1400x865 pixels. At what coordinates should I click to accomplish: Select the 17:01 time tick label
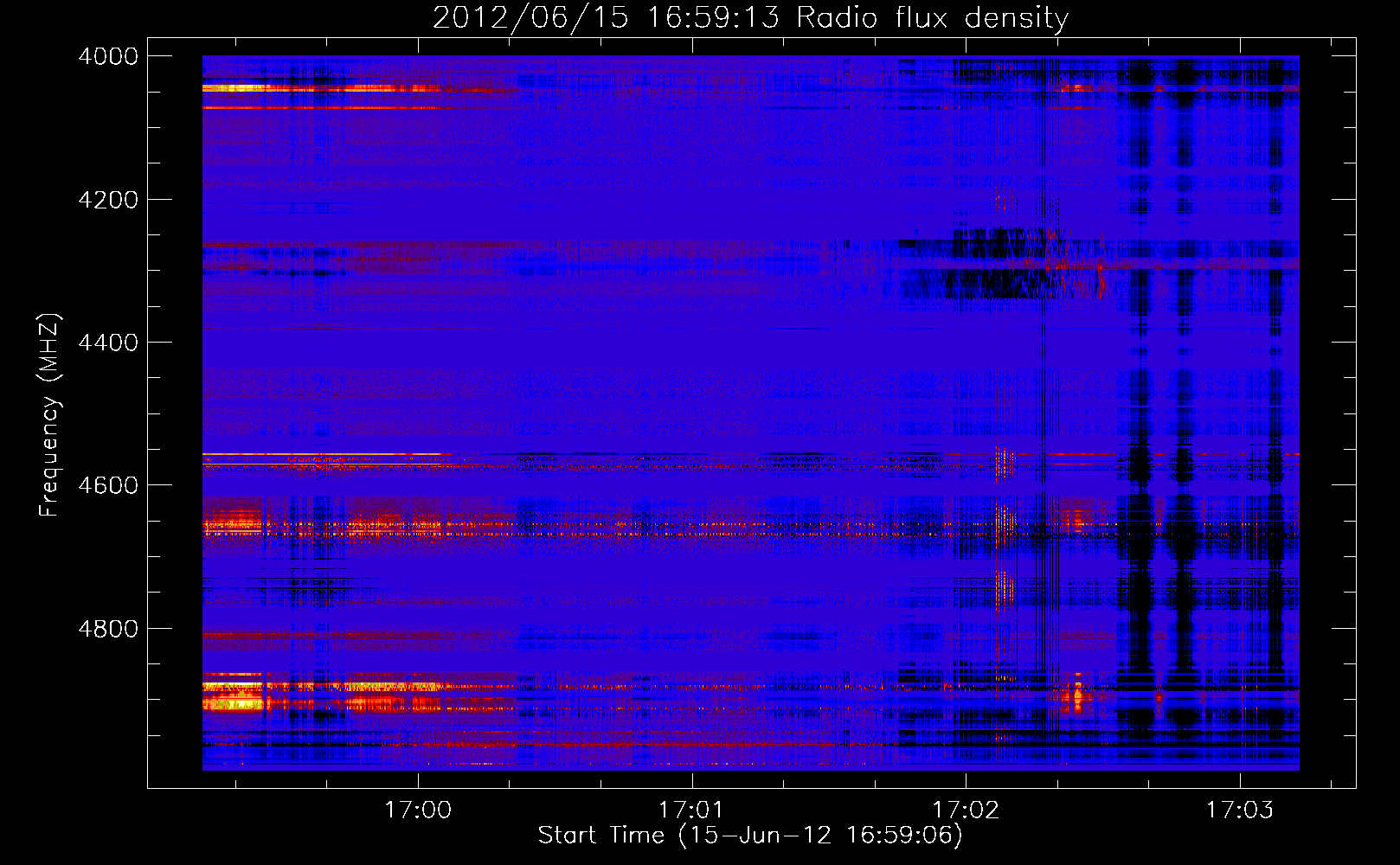tap(691, 810)
